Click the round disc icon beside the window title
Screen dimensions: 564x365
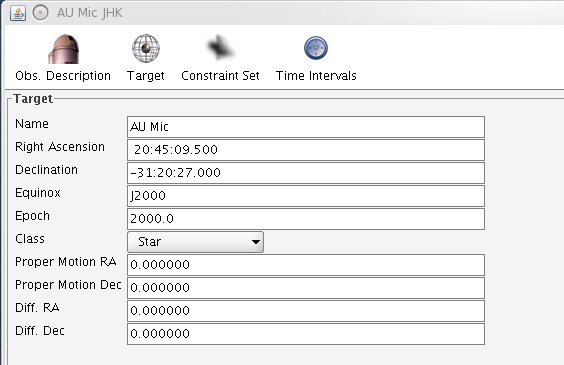coord(40,13)
